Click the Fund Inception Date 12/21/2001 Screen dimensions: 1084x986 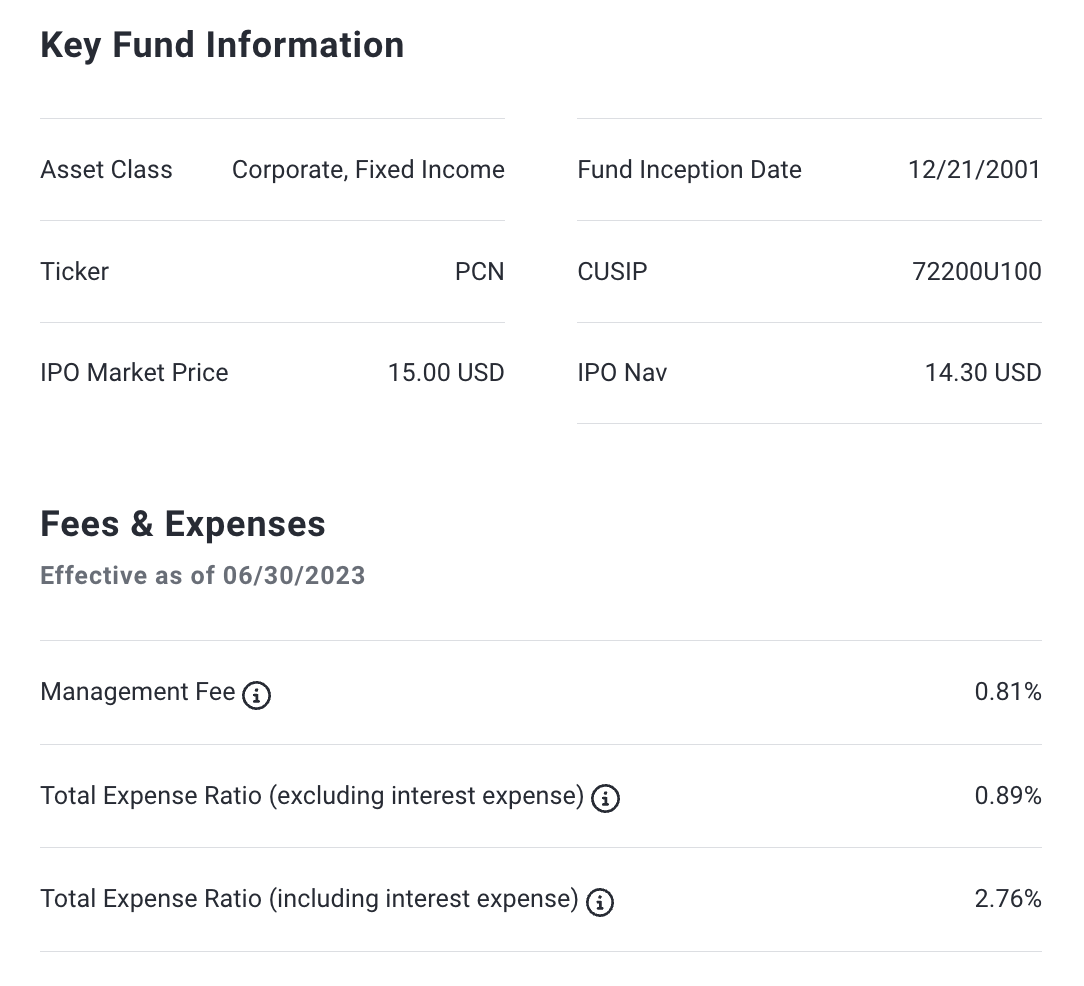974,170
